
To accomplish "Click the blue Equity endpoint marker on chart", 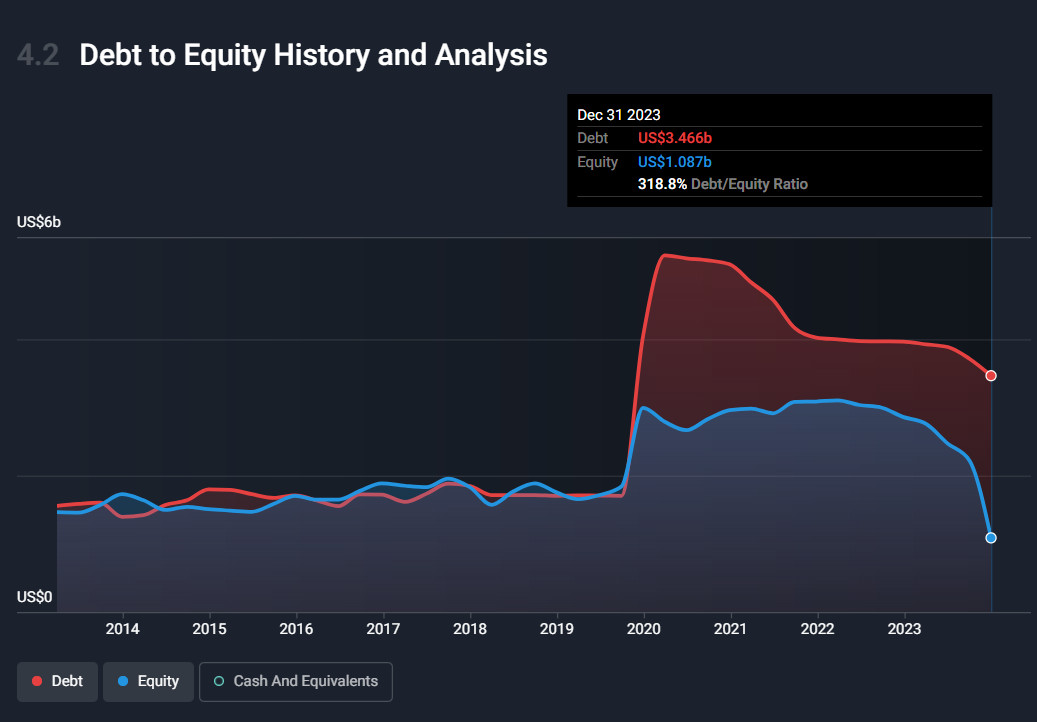I will coord(991,538).
